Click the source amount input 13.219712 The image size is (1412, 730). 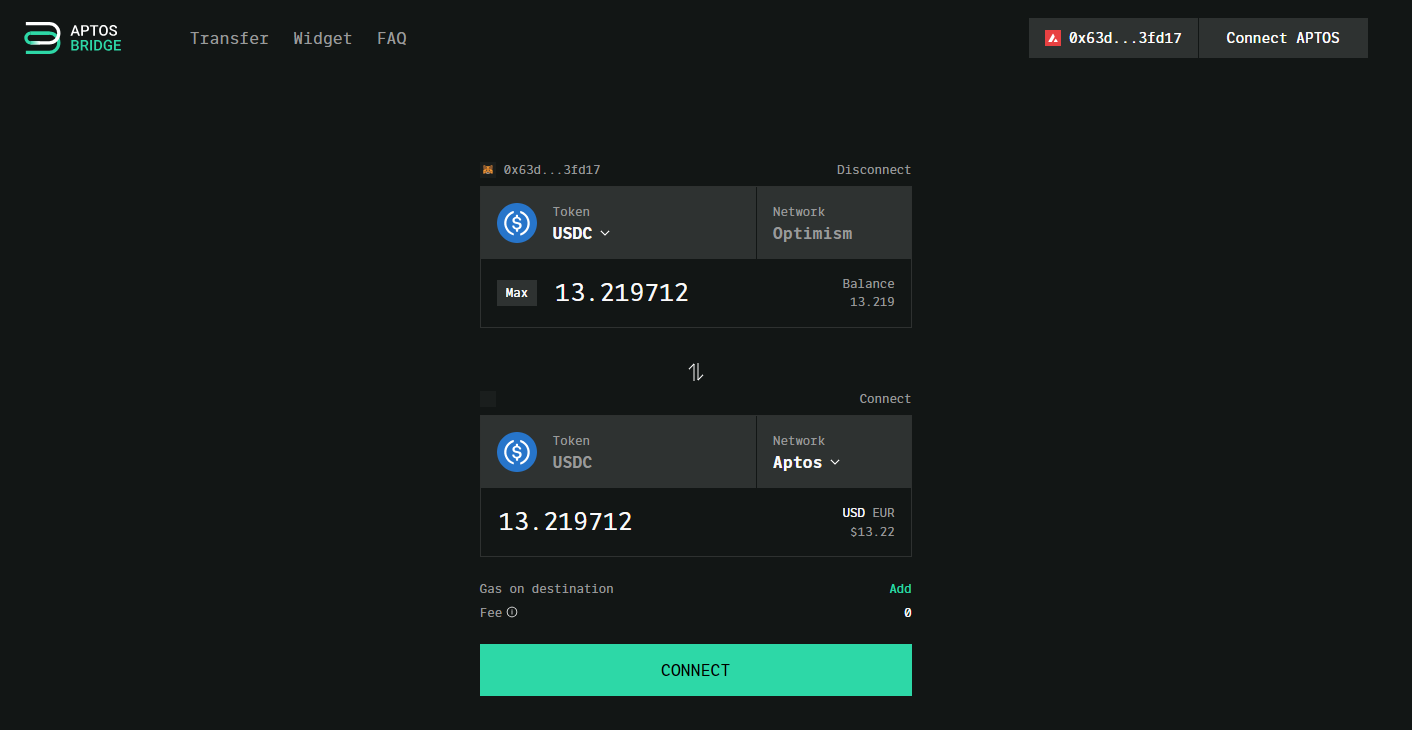click(x=622, y=293)
